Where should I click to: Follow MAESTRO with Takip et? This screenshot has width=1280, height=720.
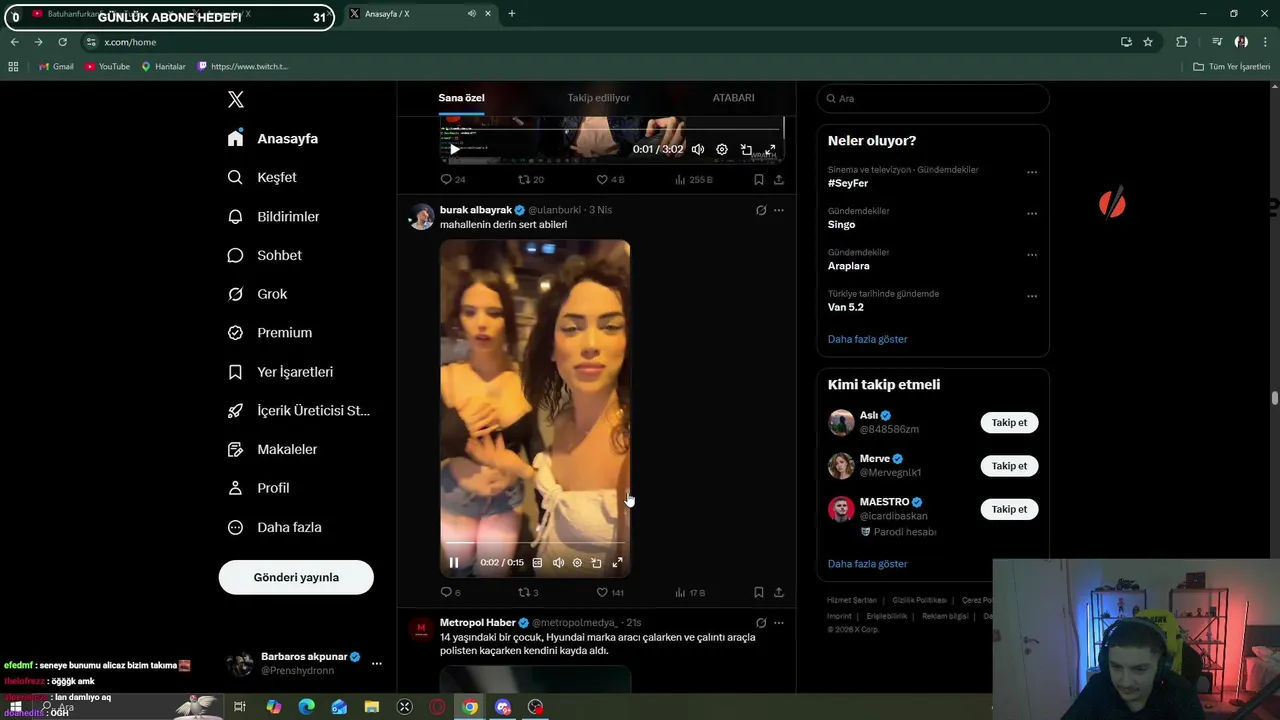point(1009,509)
